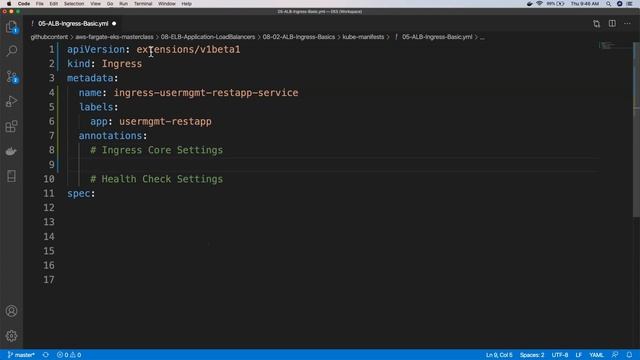This screenshot has width=640, height=360.
Task: Select the 05-ALB-Ingress-Basic.yml editor tab
Action: point(73,24)
